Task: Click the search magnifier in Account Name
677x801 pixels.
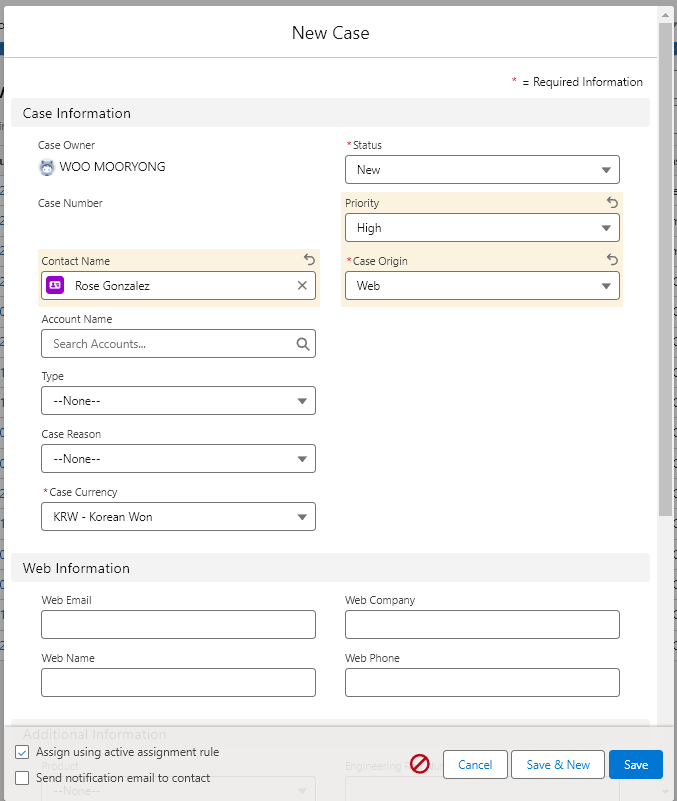Action: tap(303, 344)
